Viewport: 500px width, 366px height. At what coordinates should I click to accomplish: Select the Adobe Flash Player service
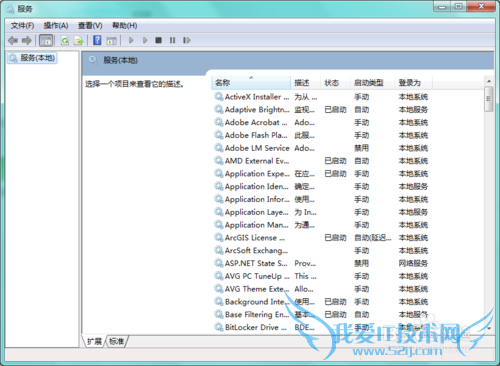point(321,135)
